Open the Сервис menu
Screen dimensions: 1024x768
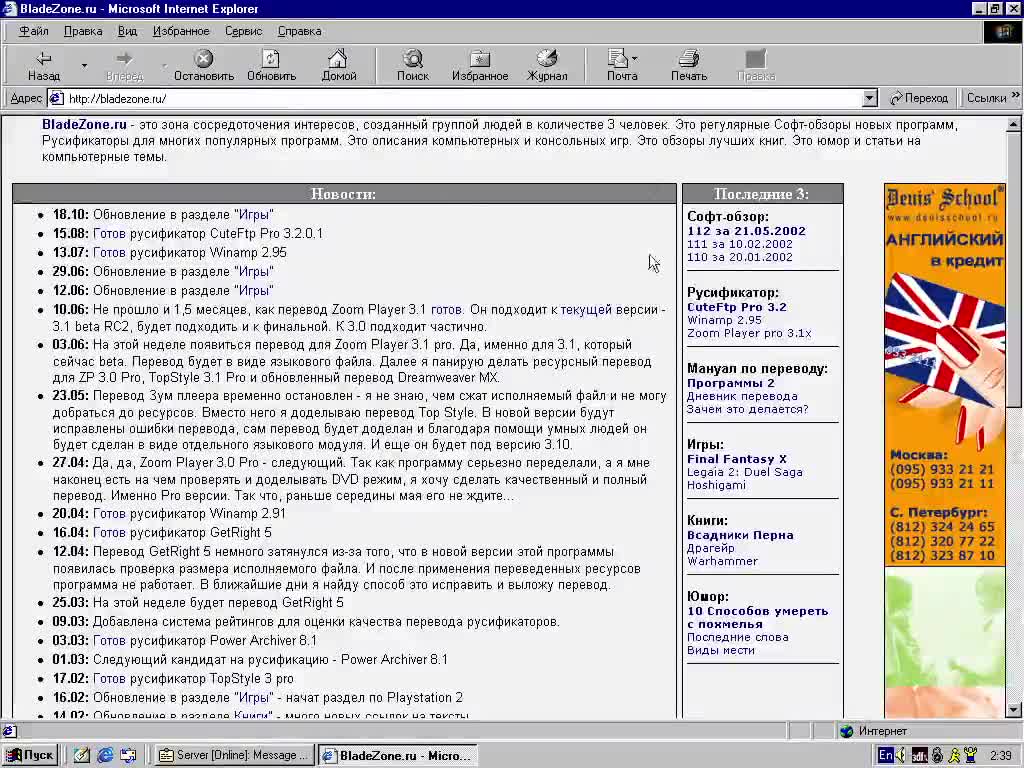coord(243,31)
